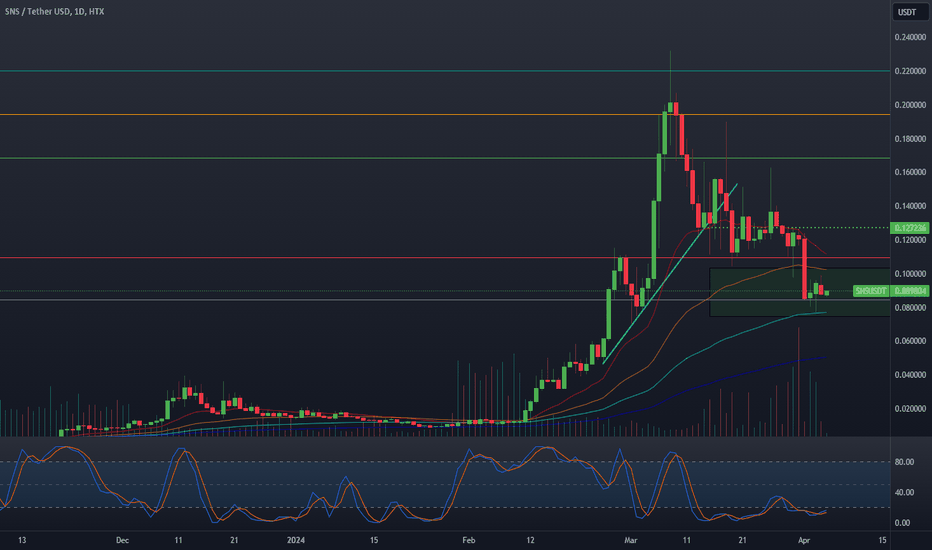Click the Apr label on time axis
This screenshot has width=932, height=550.
click(x=804, y=540)
